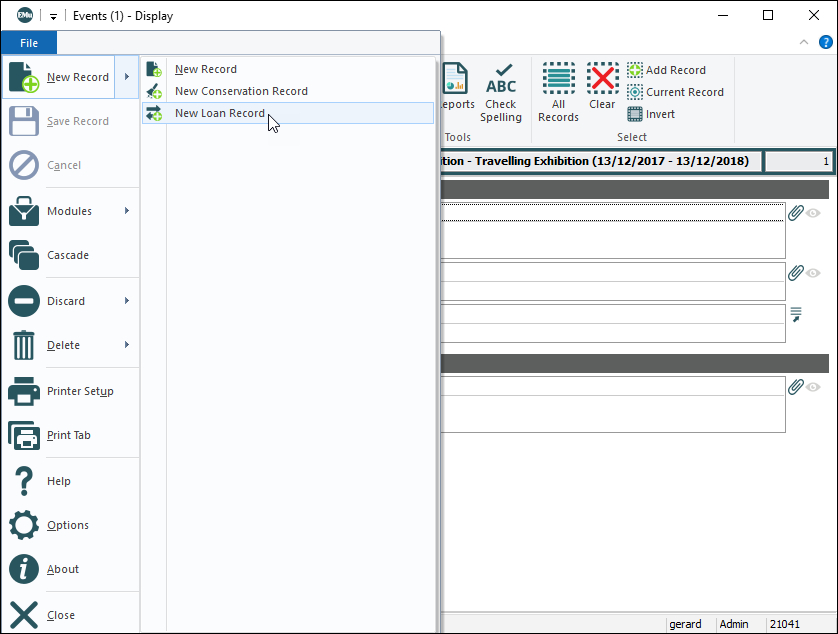Open the File tab
Viewport: 838px width, 634px height.
29,43
